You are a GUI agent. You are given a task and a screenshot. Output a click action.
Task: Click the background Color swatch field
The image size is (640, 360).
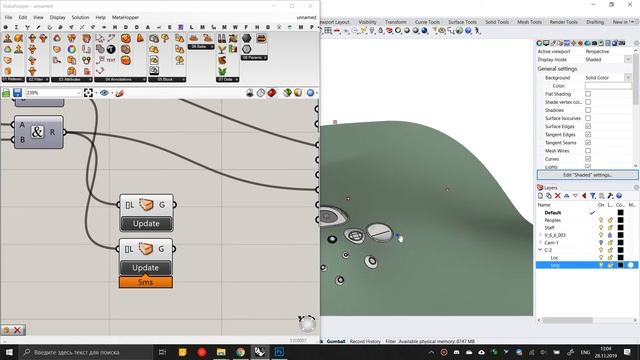click(608, 86)
